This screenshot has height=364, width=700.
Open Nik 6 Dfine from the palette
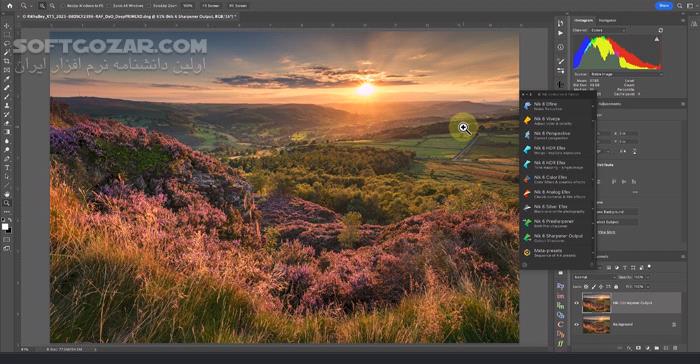tap(558, 106)
